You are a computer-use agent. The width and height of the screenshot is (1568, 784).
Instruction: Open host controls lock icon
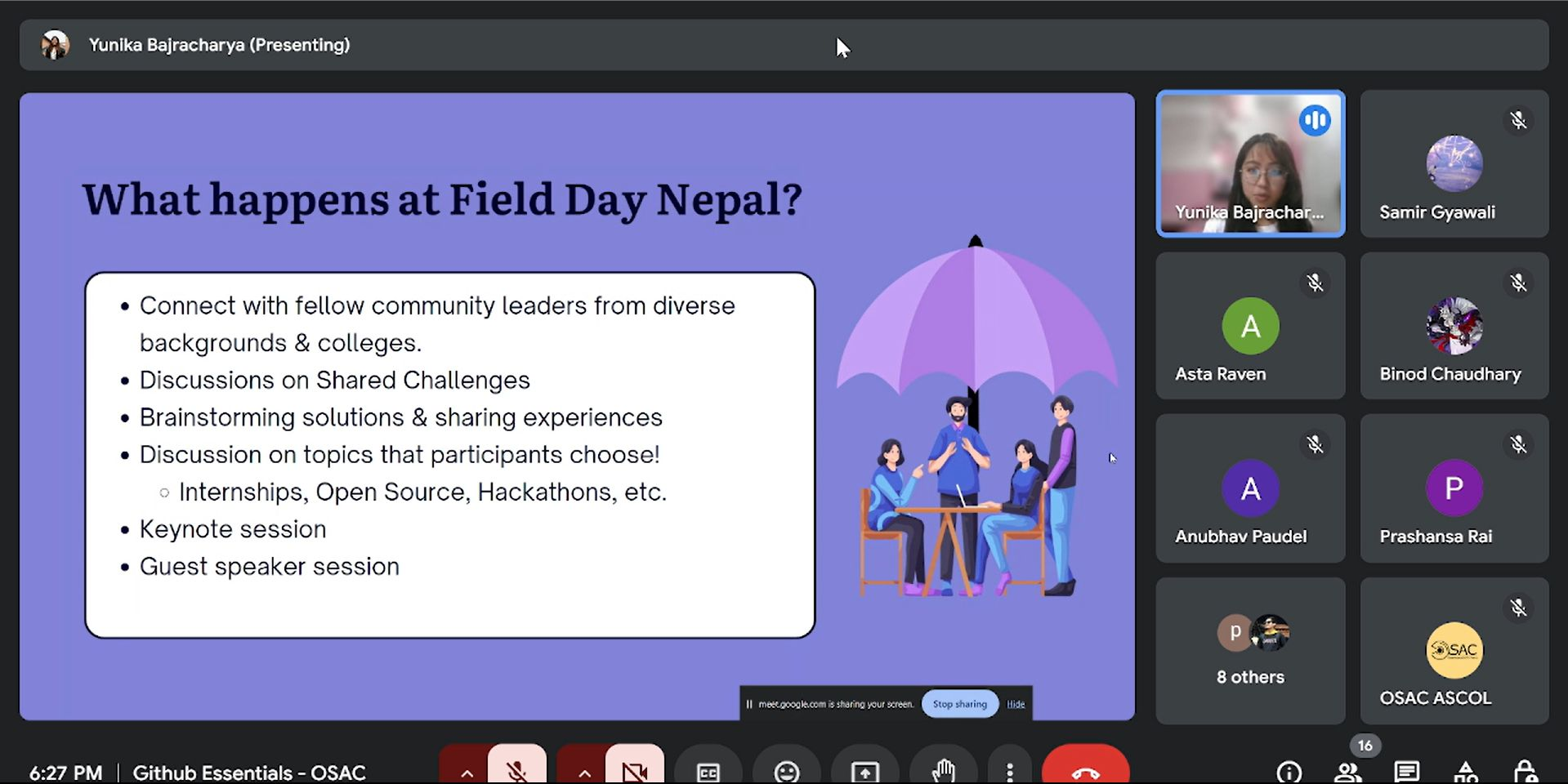[x=1525, y=771]
